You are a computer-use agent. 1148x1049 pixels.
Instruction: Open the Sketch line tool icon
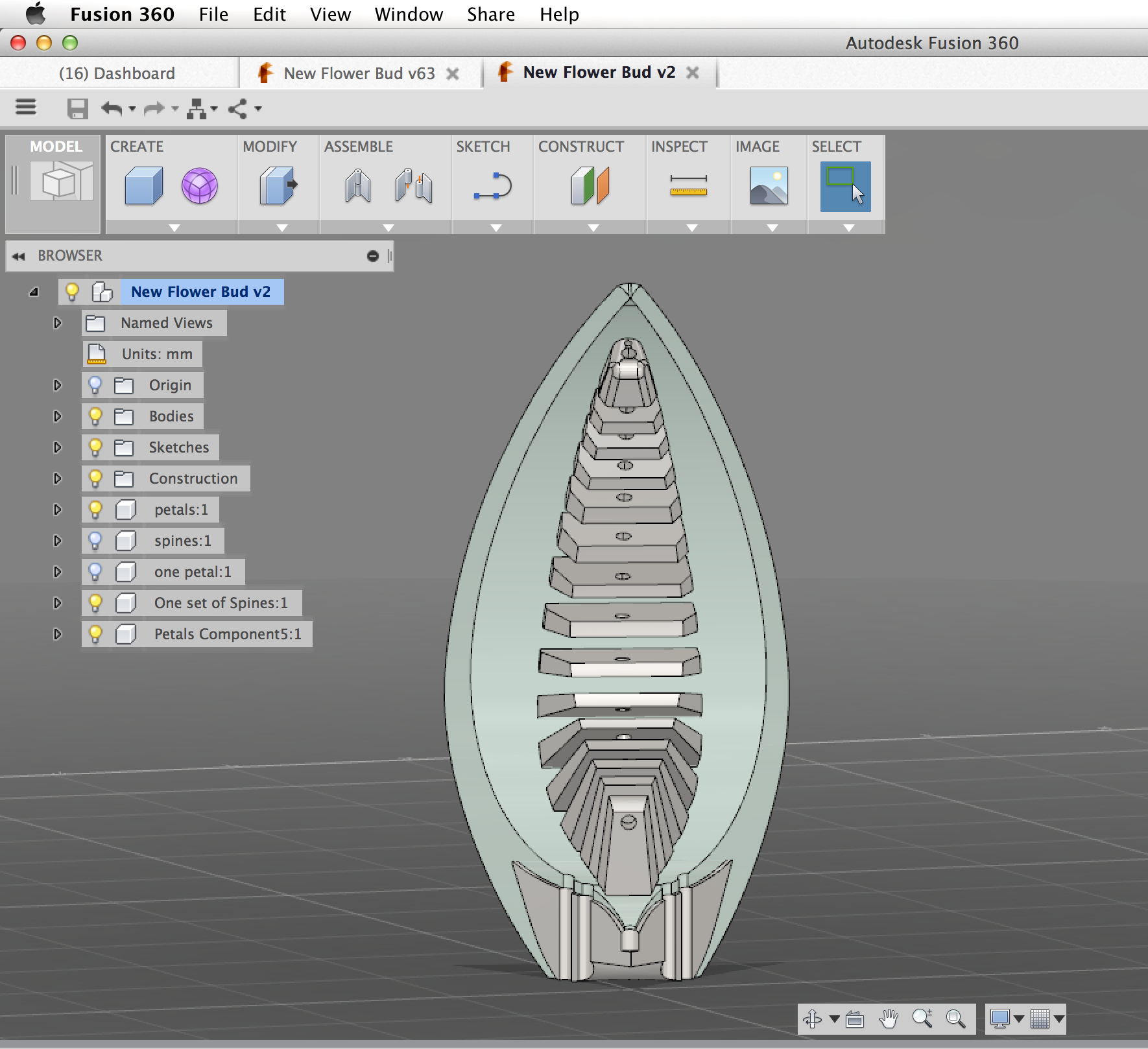493,186
